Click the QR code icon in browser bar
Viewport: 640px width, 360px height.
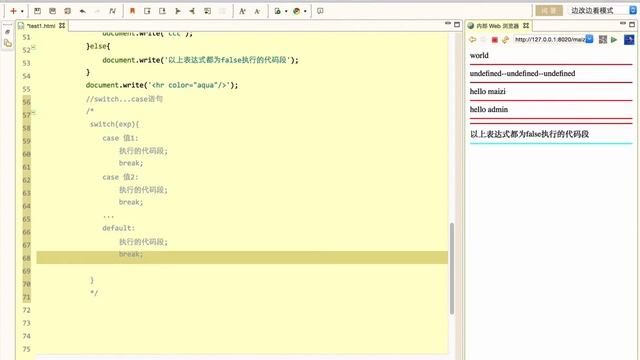tap(603, 40)
